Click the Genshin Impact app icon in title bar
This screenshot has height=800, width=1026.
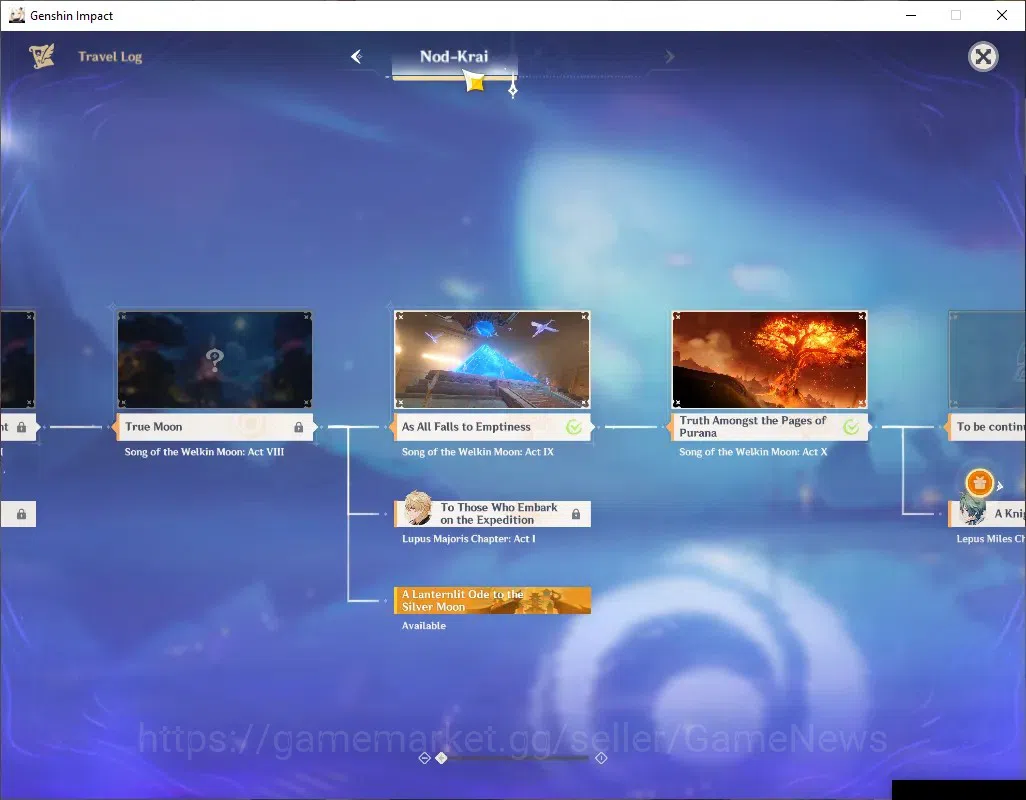point(16,15)
